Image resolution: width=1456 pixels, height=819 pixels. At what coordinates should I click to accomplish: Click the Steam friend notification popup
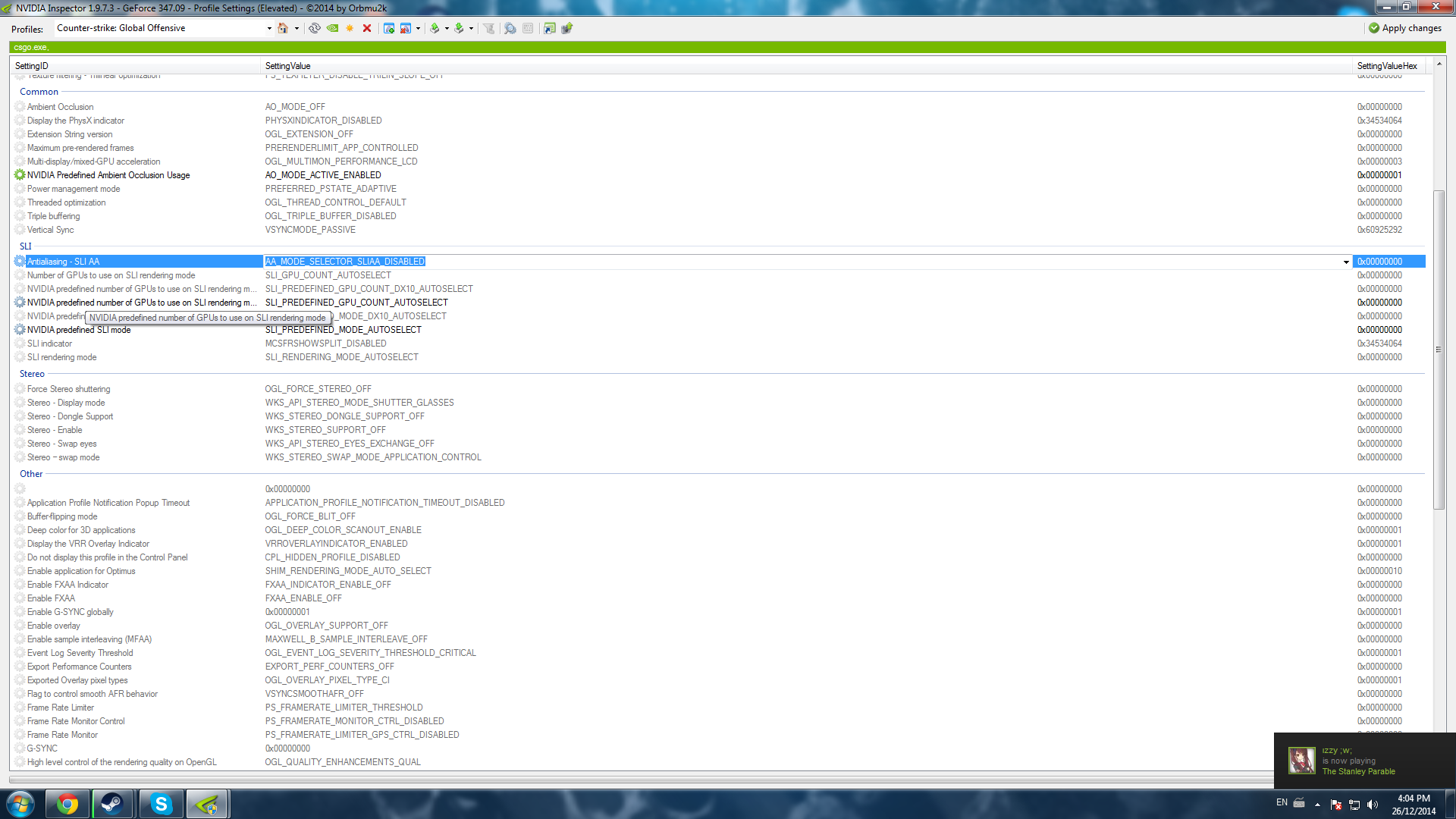tap(1365, 761)
